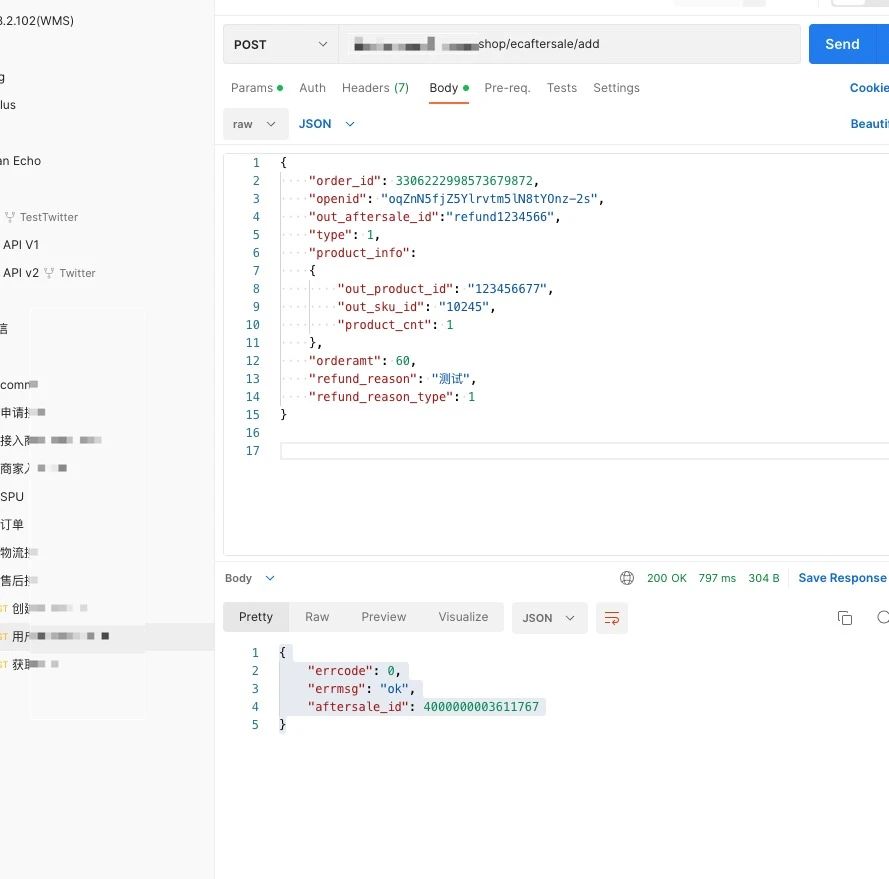Click the search response icon
This screenshot has height=879, width=889.
tap(883, 617)
